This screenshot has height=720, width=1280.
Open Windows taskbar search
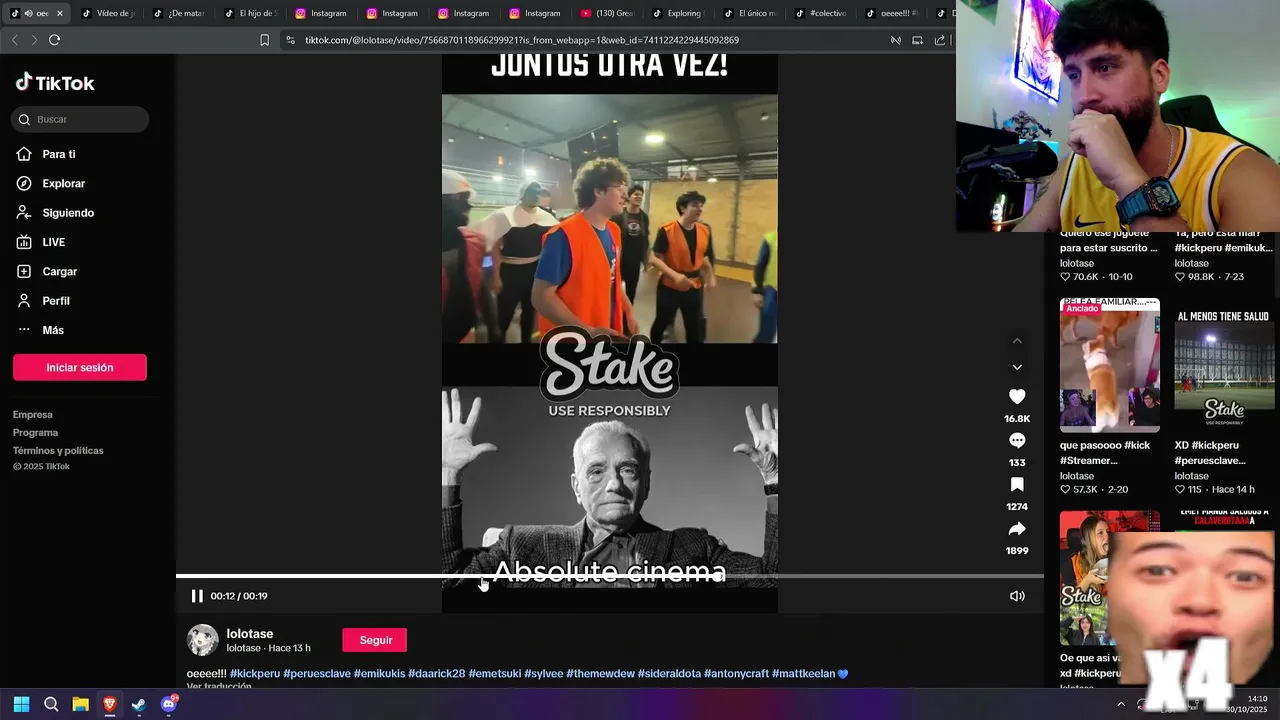click(51, 704)
